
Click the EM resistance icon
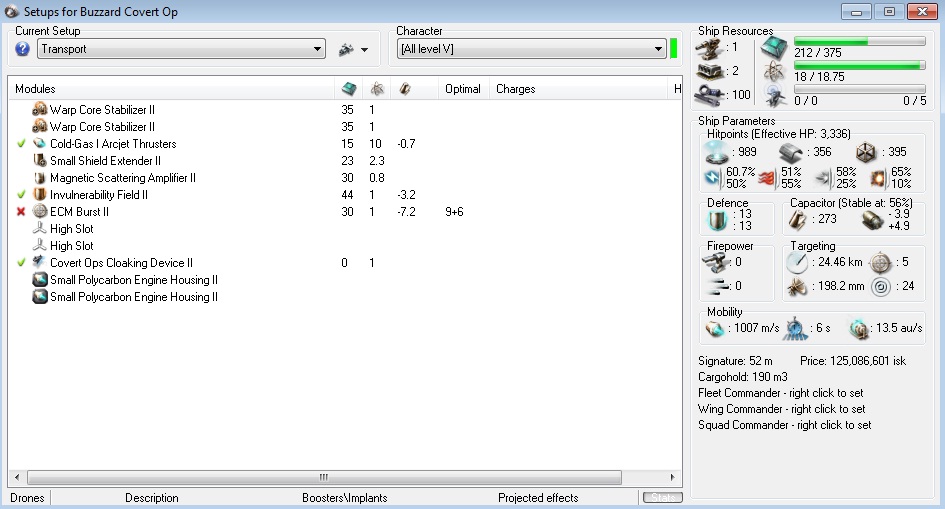[714, 178]
